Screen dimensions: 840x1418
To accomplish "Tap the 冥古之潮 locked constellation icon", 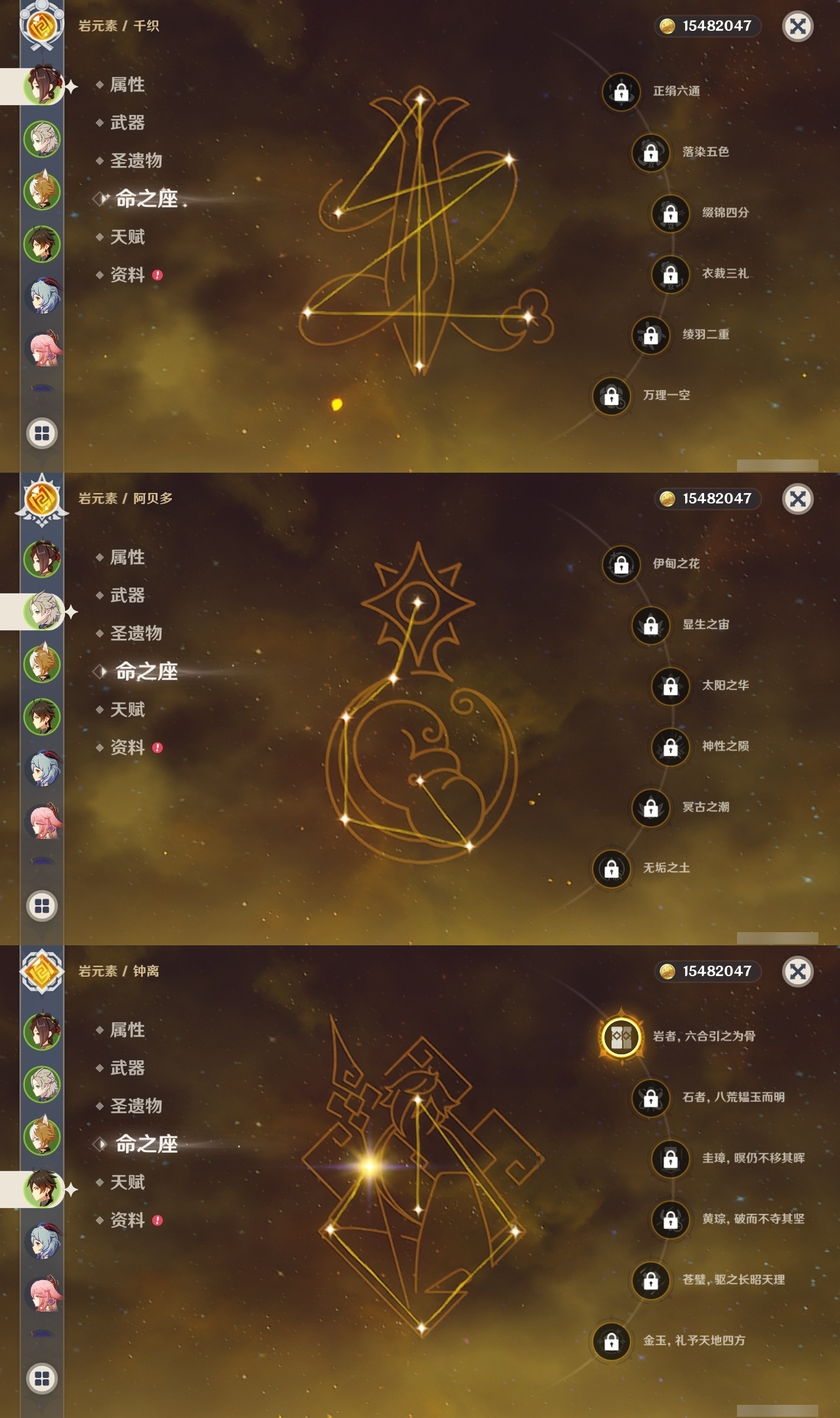I will click(650, 807).
